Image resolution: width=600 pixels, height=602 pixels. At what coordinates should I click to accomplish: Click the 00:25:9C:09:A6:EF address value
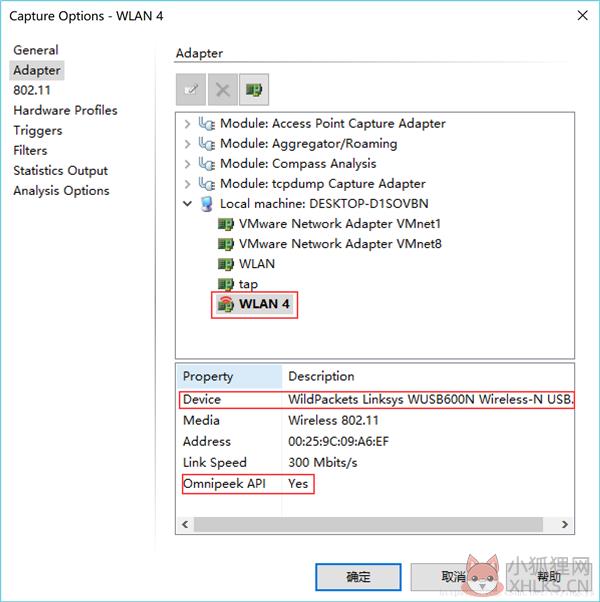338,442
